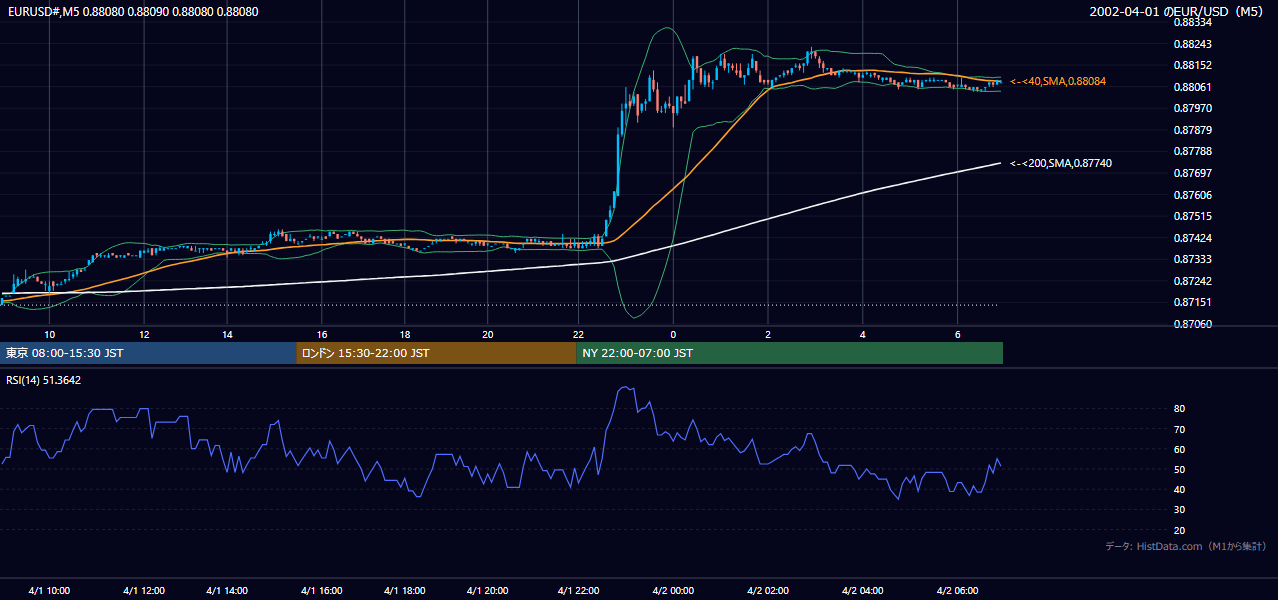Click the RSI 30 level label
Viewport: 1278px width, 600px height.
coord(1179,510)
